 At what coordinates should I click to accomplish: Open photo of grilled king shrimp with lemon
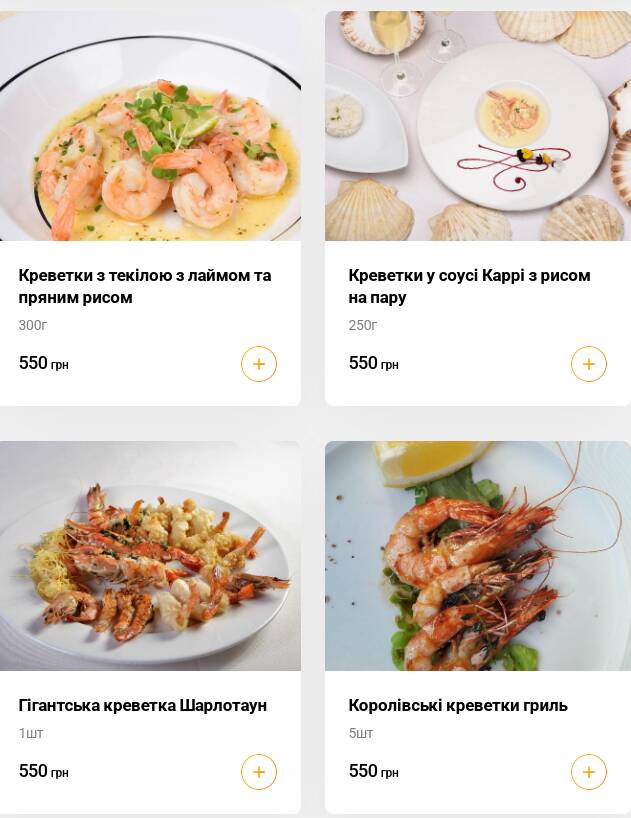coord(478,556)
